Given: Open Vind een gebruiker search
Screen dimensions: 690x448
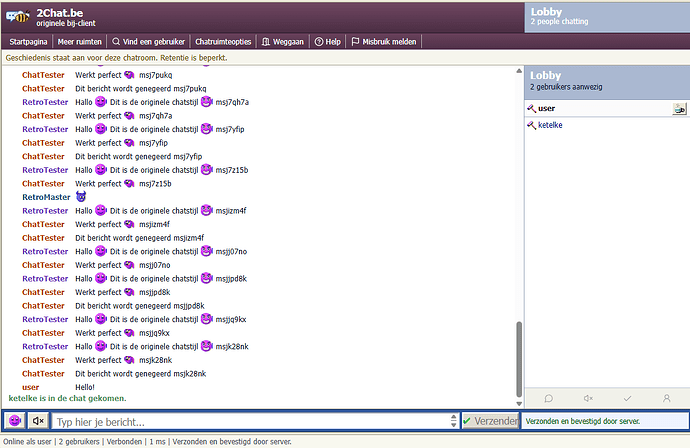Looking at the screenshot, I should coord(149,42).
